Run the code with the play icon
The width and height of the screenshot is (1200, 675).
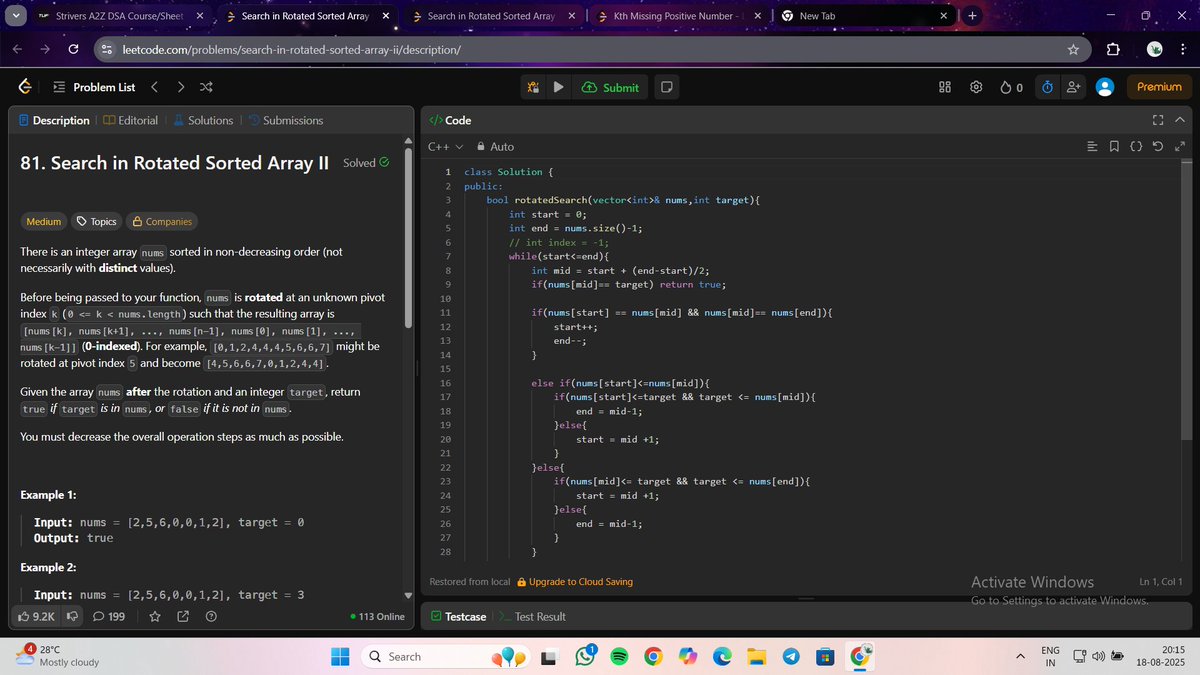click(559, 87)
